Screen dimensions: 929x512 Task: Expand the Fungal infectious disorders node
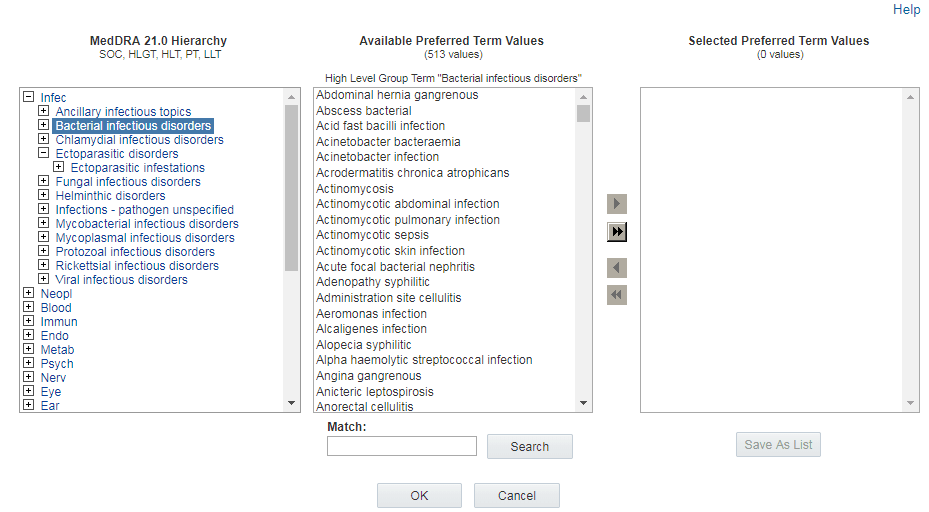click(43, 182)
